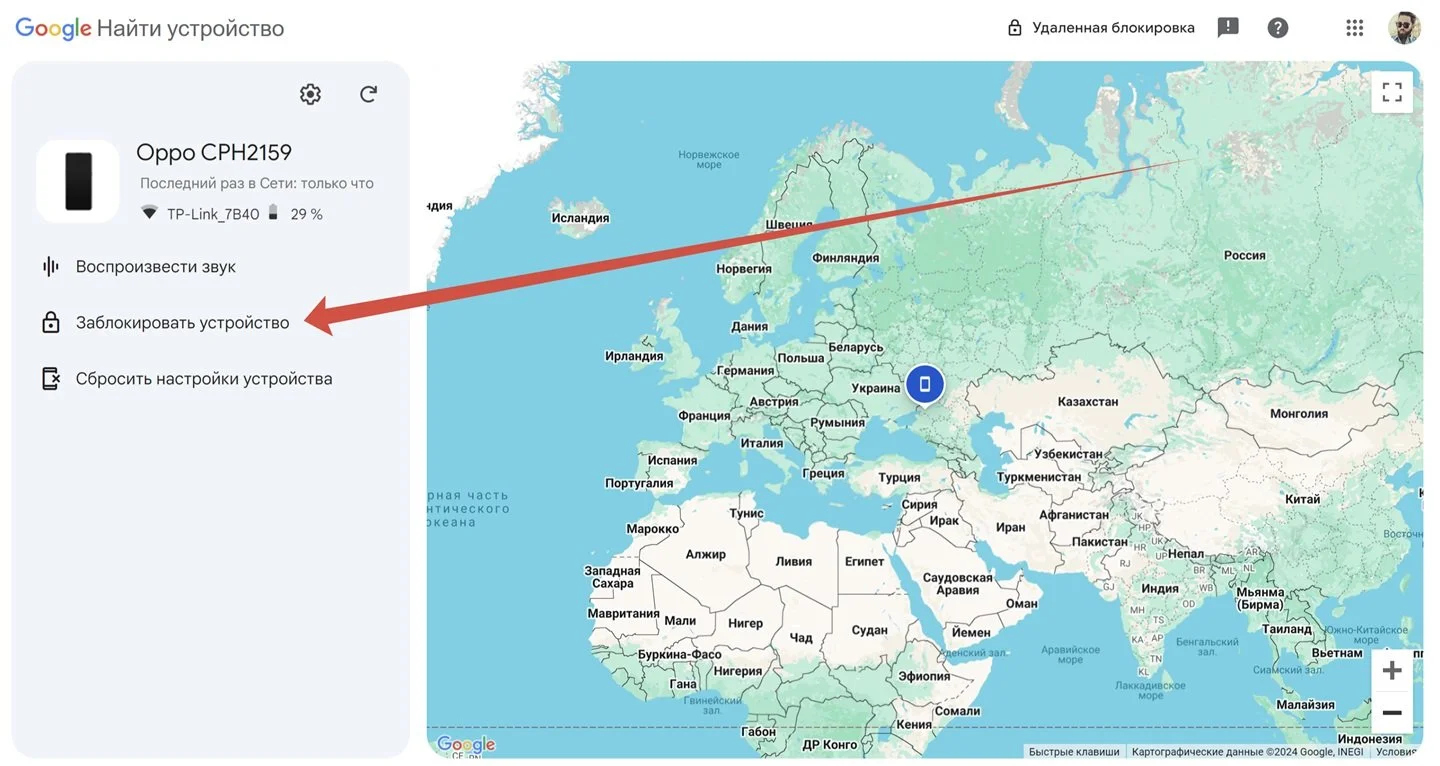Click the Турция label on the map
This screenshot has width=1440, height=766.
click(899, 478)
